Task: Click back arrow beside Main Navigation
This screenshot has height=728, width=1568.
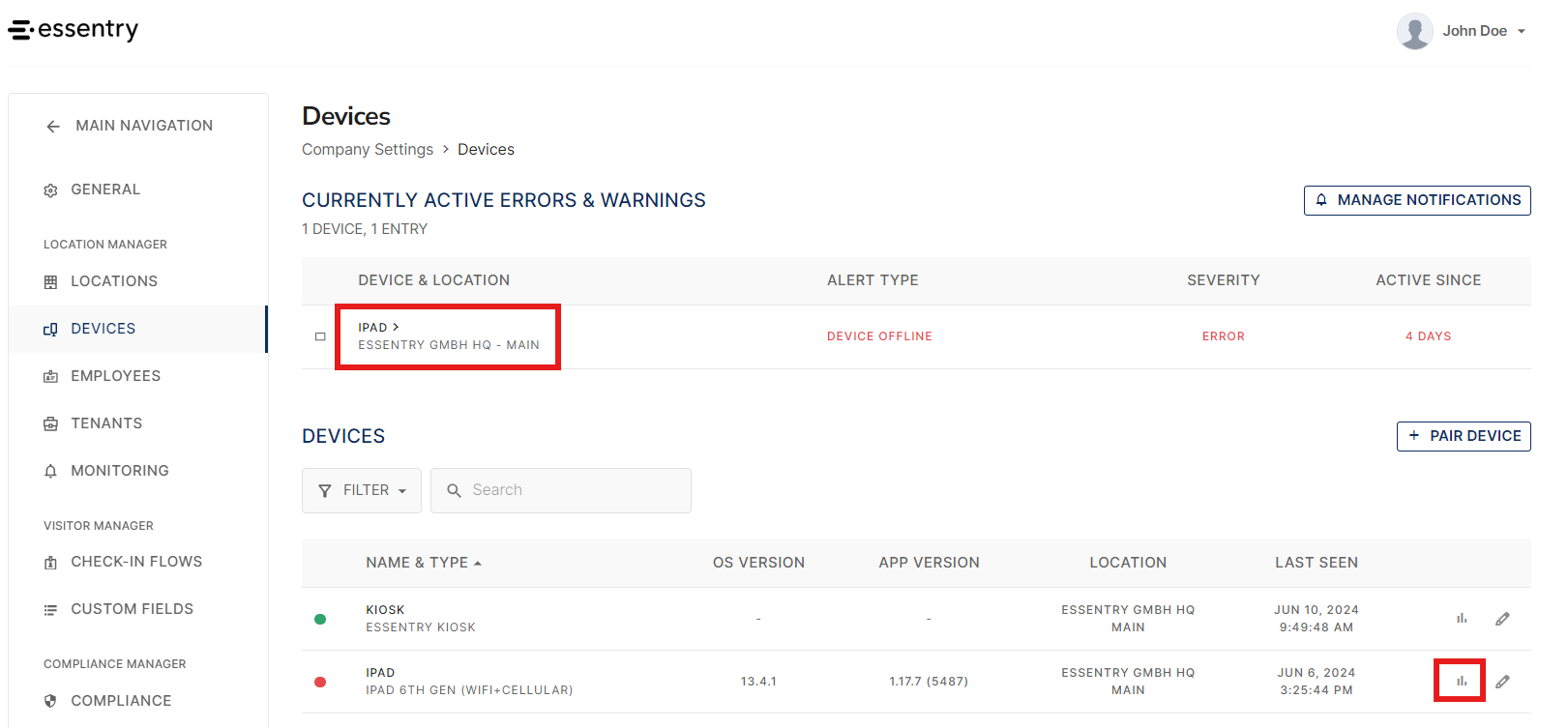Action: click(53, 126)
